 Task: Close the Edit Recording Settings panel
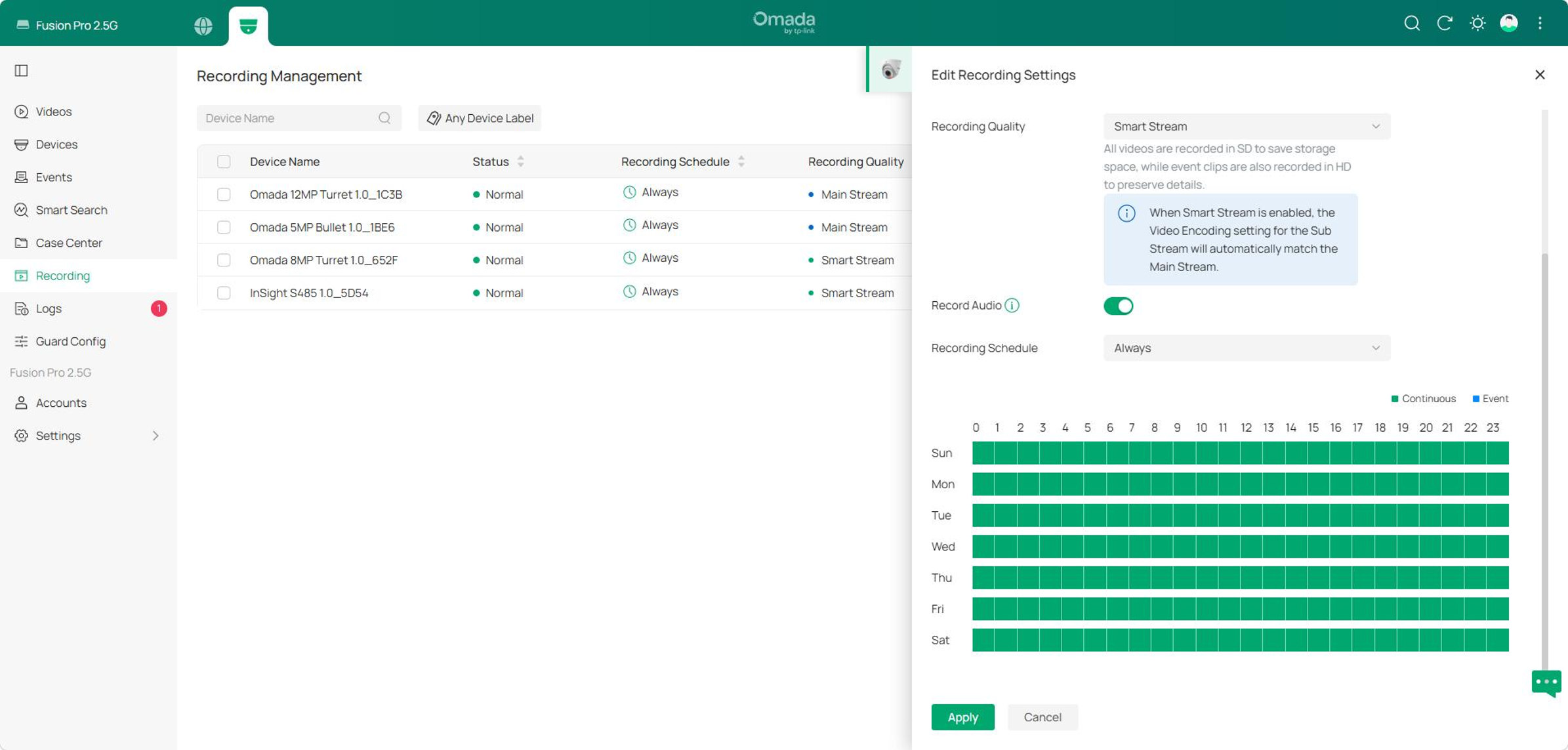(1540, 75)
